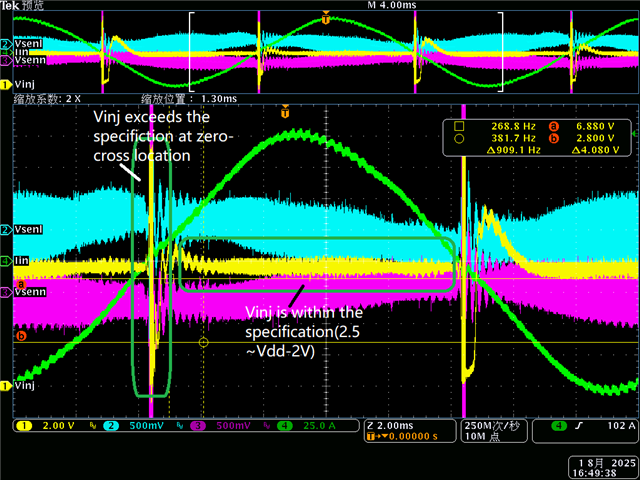
Task: Click the circle cursor icon in readout
Action: click(459, 138)
